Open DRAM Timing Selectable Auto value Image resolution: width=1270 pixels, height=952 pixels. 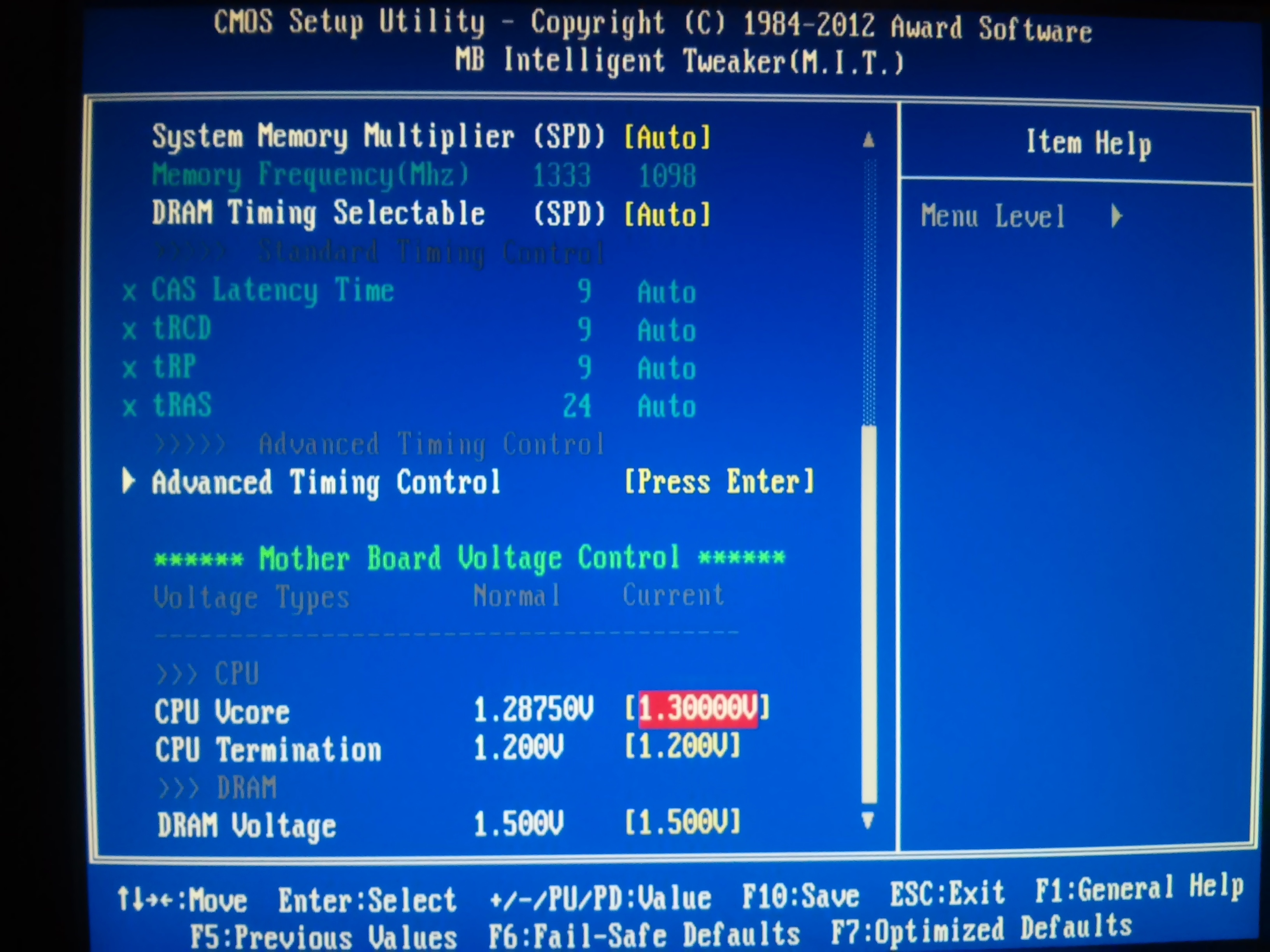pyautogui.click(x=667, y=215)
